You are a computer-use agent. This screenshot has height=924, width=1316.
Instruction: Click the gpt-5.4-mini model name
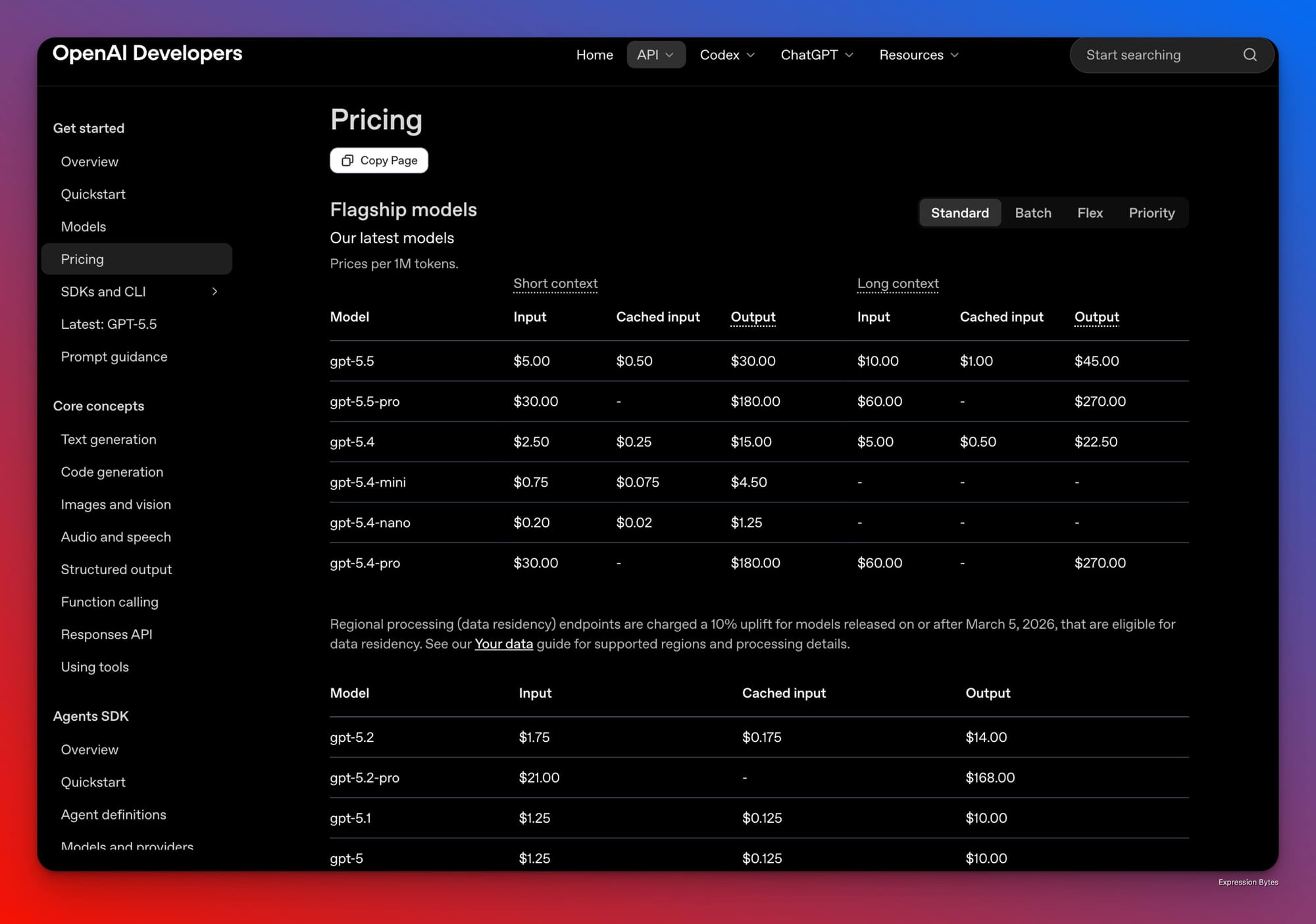[x=368, y=483]
